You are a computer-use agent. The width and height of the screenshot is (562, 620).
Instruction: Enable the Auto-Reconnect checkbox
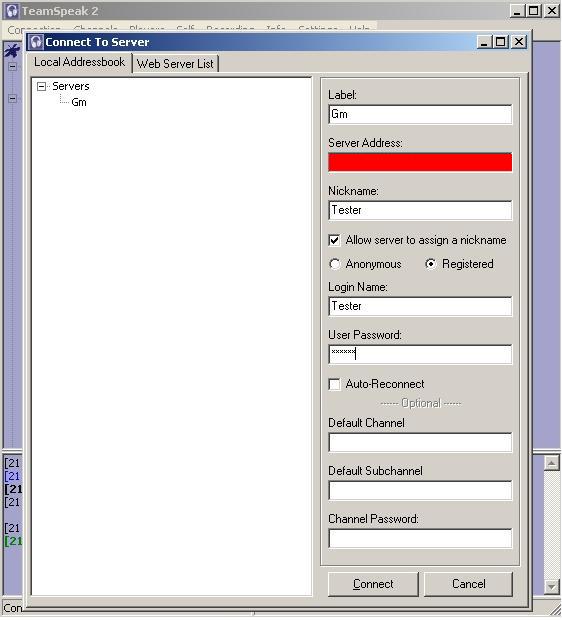click(335, 385)
